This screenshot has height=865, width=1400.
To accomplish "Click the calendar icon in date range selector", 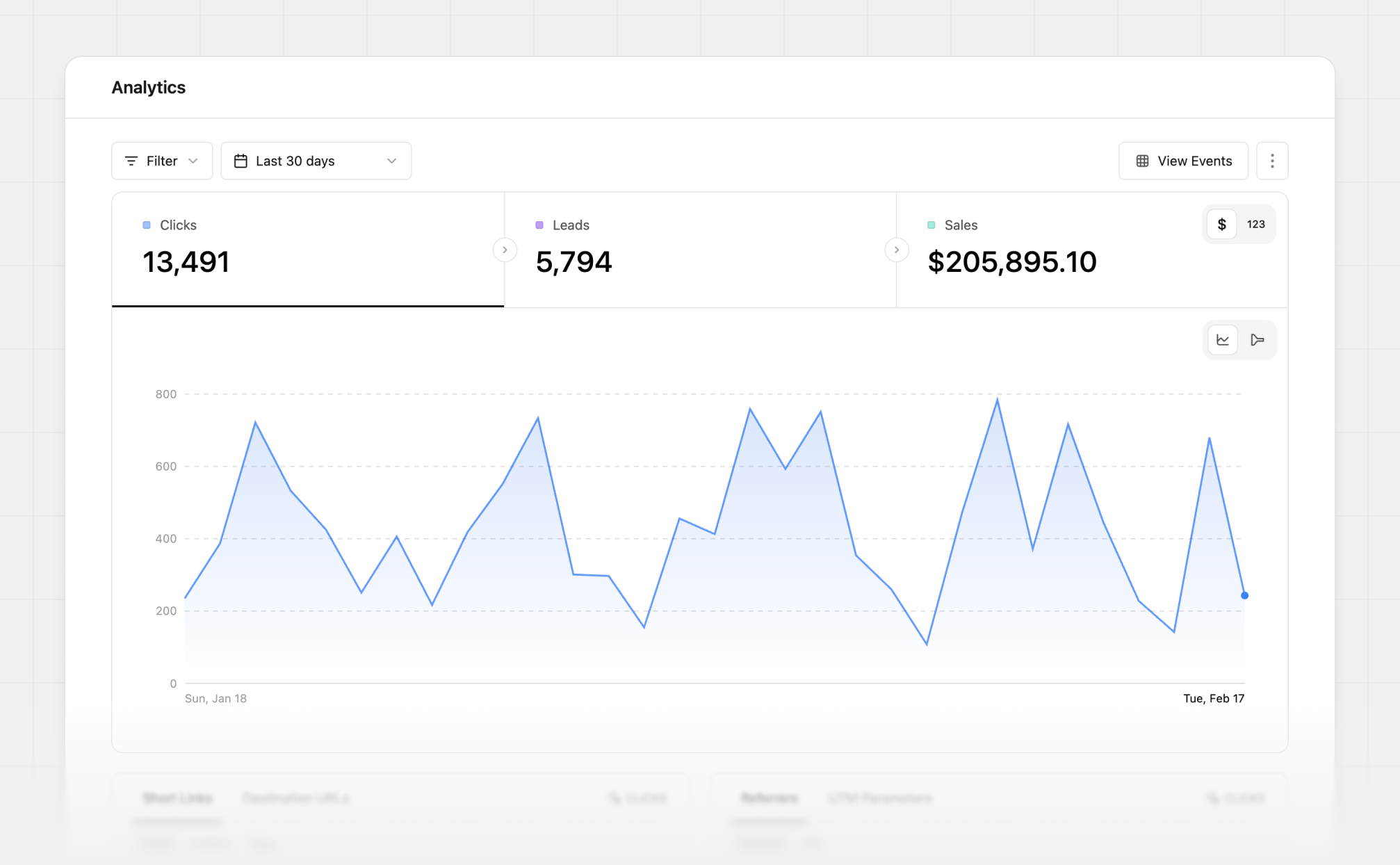I will [x=241, y=161].
